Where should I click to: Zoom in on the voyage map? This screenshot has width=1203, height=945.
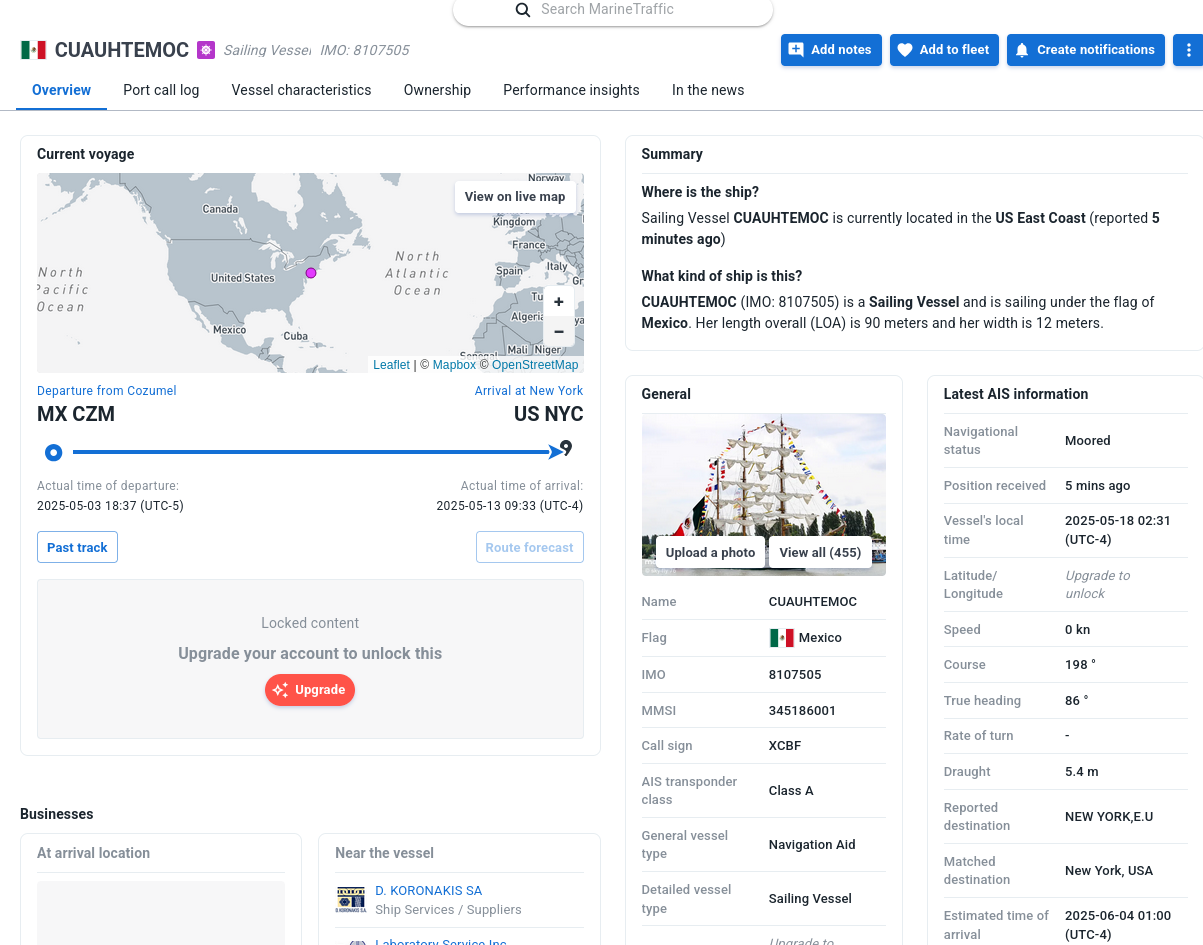559,302
